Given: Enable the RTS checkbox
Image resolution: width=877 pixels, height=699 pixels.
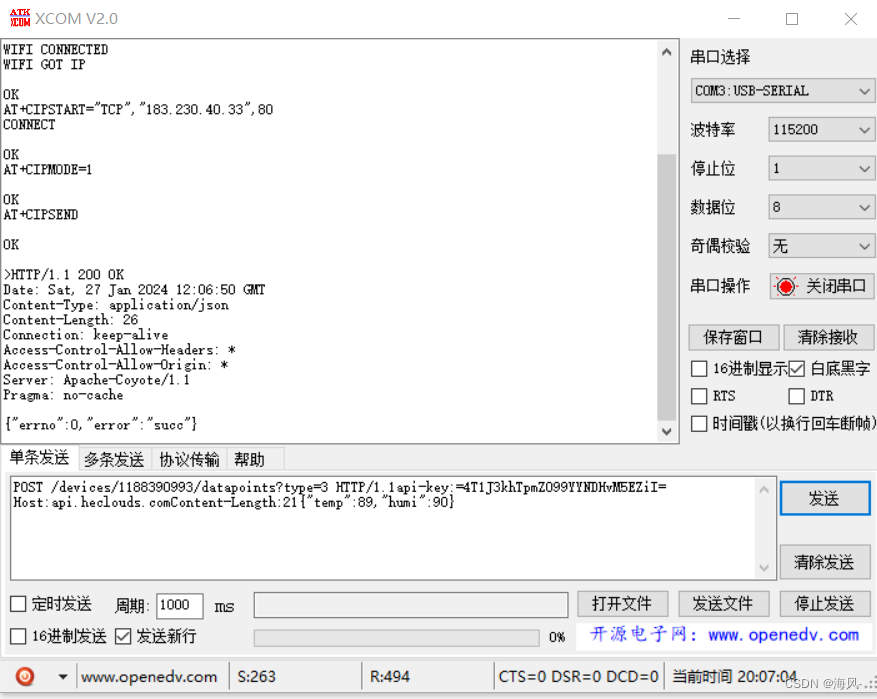Looking at the screenshot, I should 697,396.
